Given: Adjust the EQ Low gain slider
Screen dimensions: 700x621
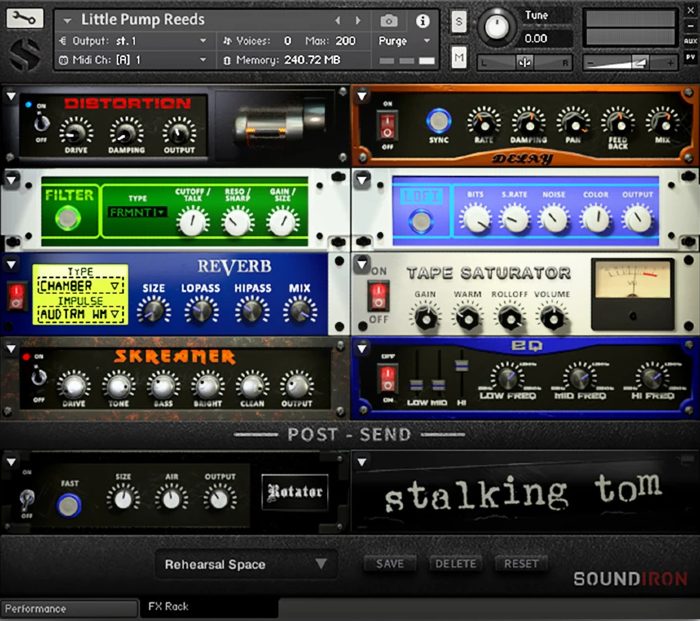Looking at the screenshot, I should coord(416,384).
